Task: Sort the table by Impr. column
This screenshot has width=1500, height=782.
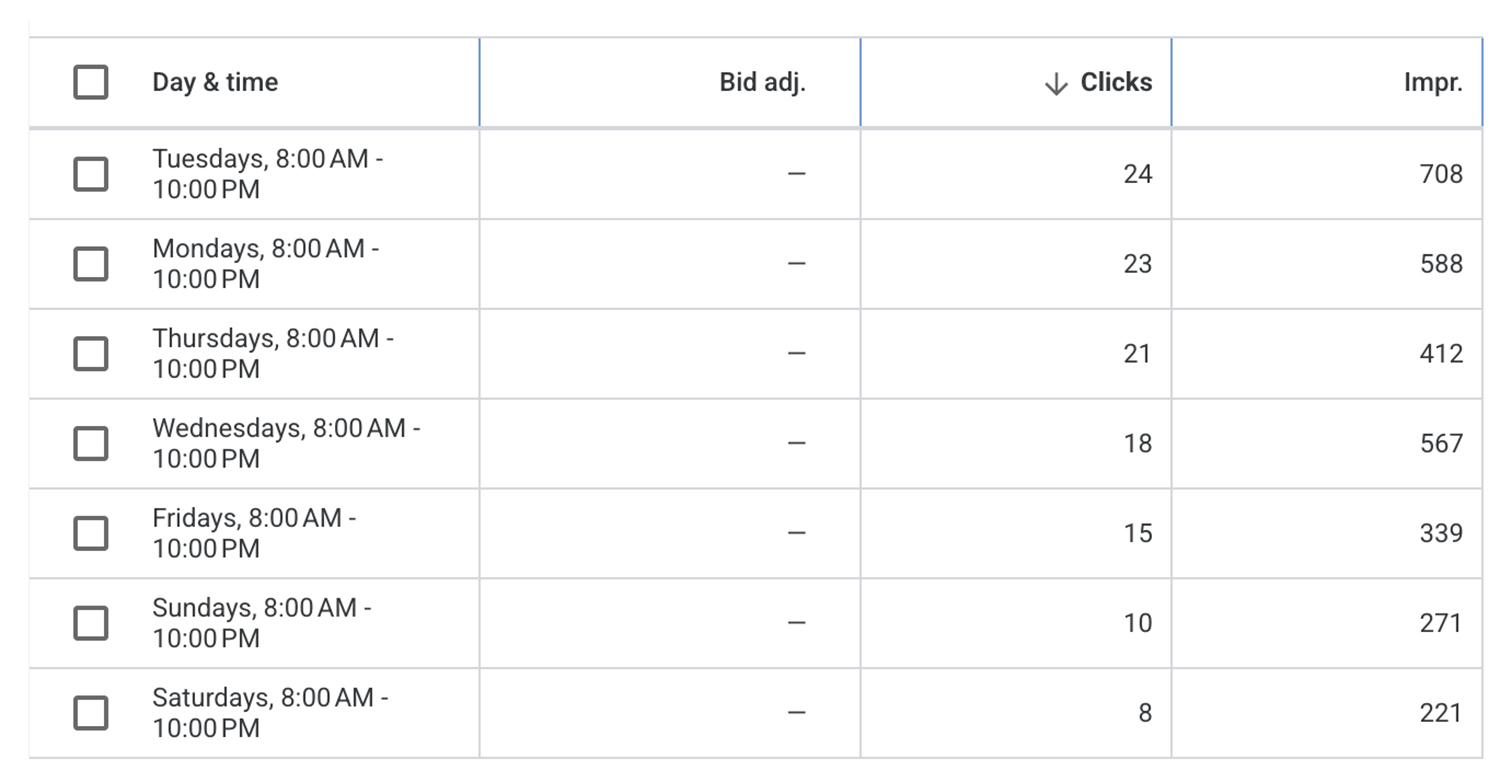Action: pyautogui.click(x=1436, y=83)
